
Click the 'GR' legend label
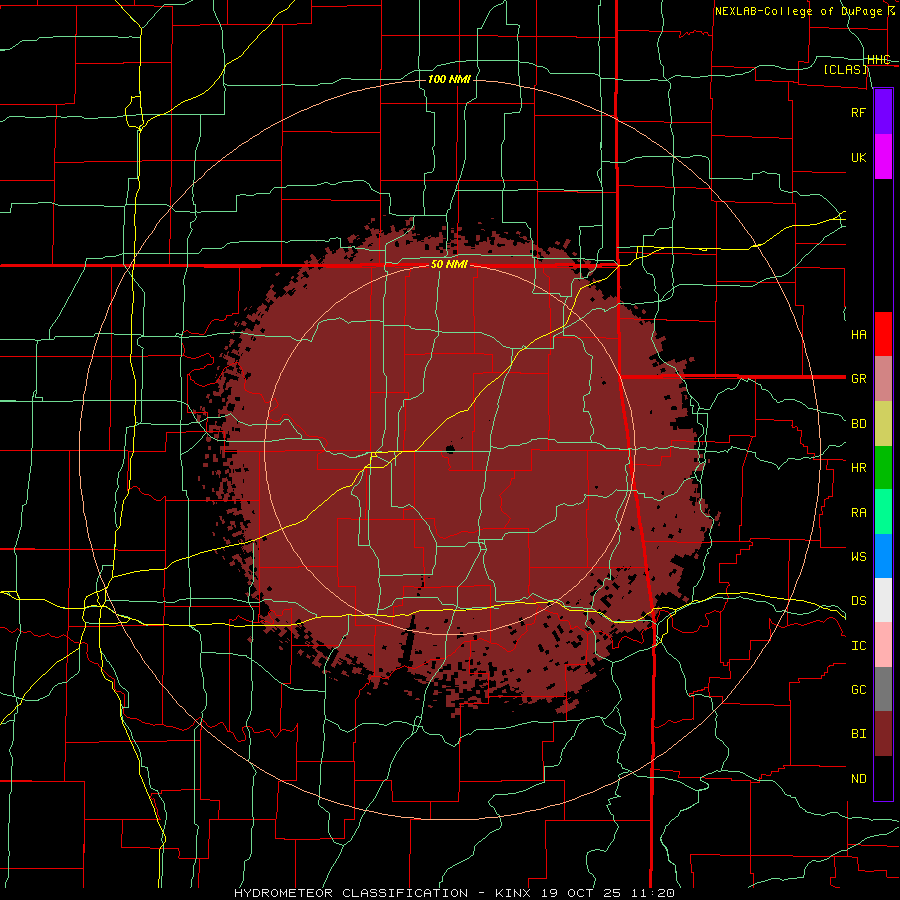pyautogui.click(x=859, y=379)
